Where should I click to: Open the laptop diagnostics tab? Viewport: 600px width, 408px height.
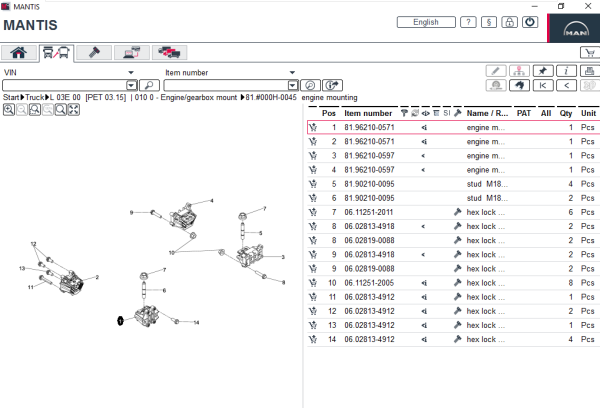(x=132, y=52)
